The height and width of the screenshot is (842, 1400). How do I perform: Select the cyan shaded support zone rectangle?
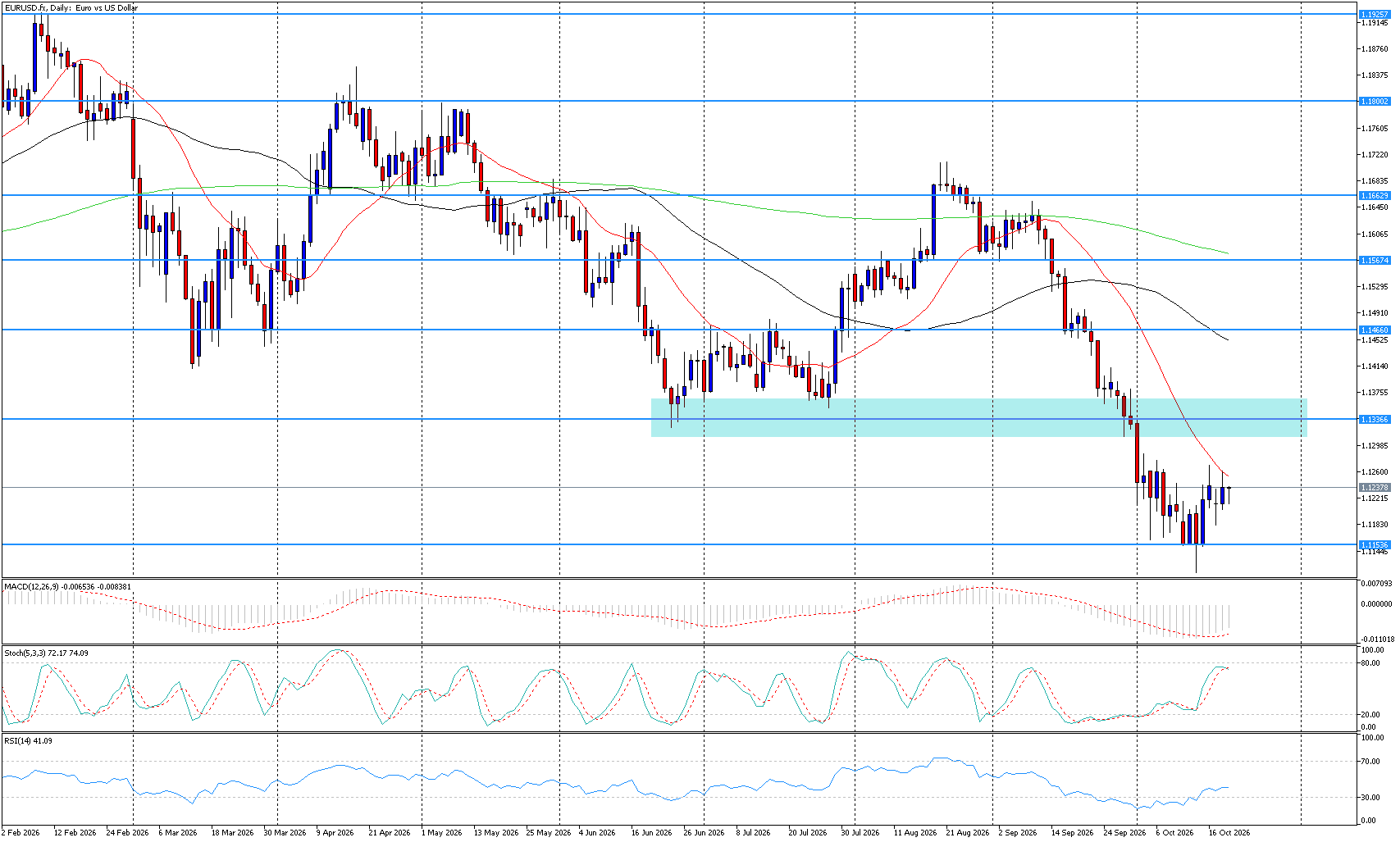point(978,418)
